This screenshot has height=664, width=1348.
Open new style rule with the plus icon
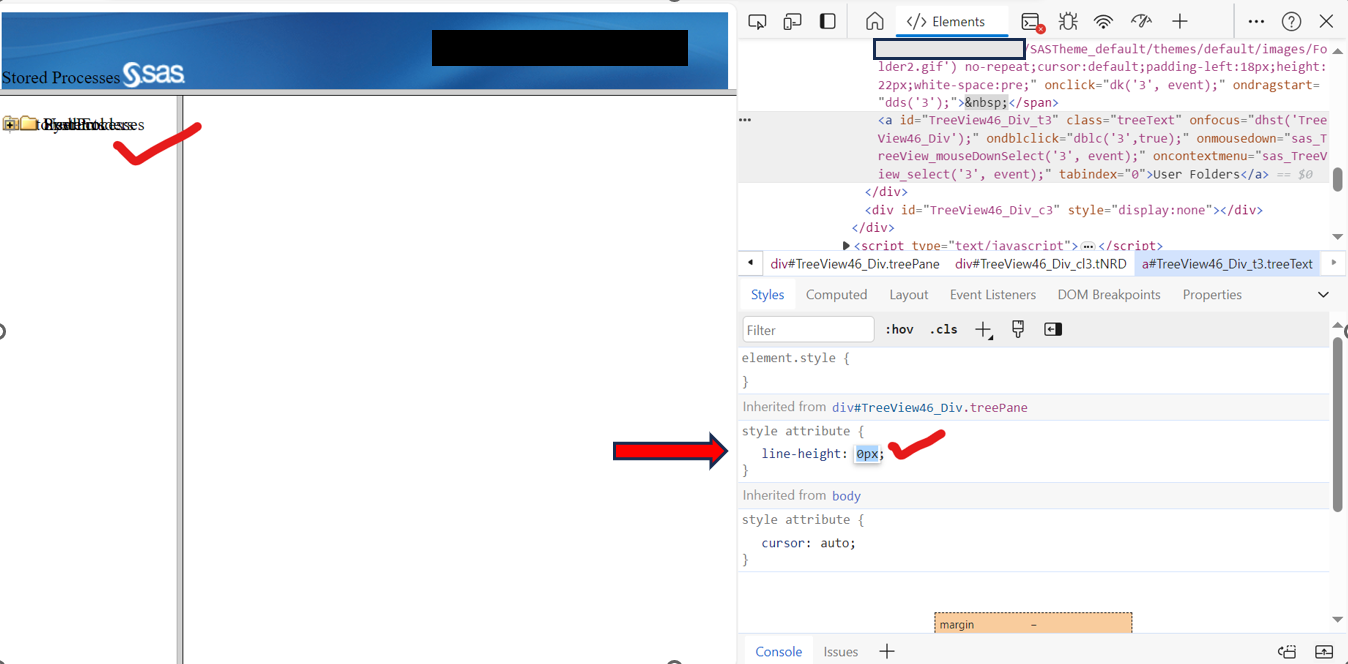click(983, 328)
